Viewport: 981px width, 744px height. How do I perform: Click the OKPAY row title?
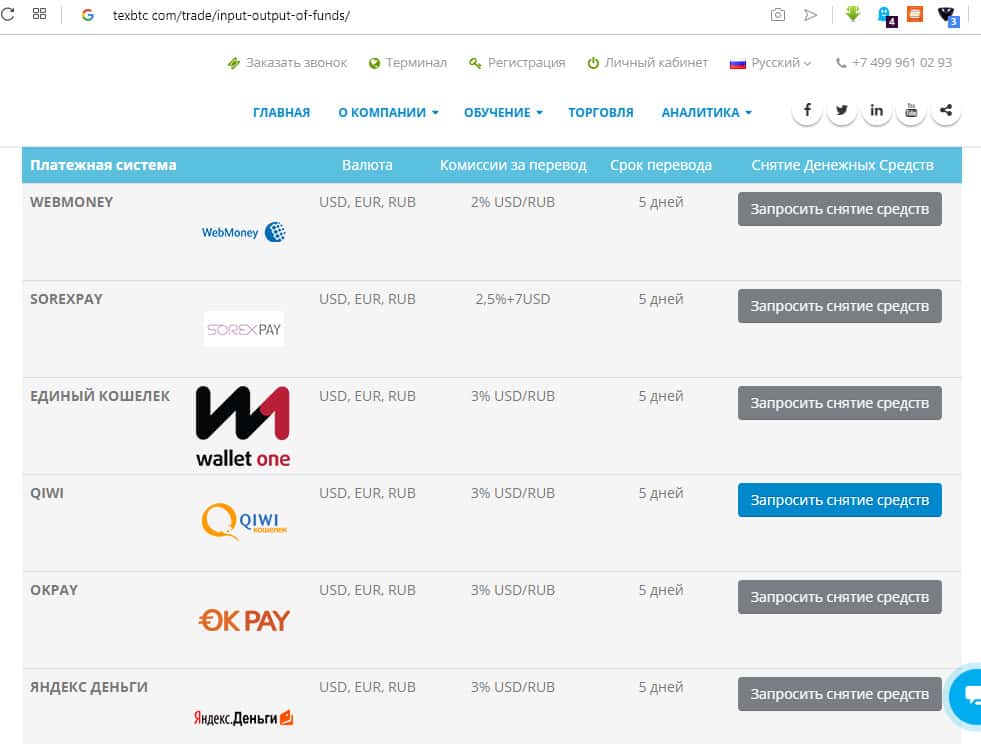(54, 590)
